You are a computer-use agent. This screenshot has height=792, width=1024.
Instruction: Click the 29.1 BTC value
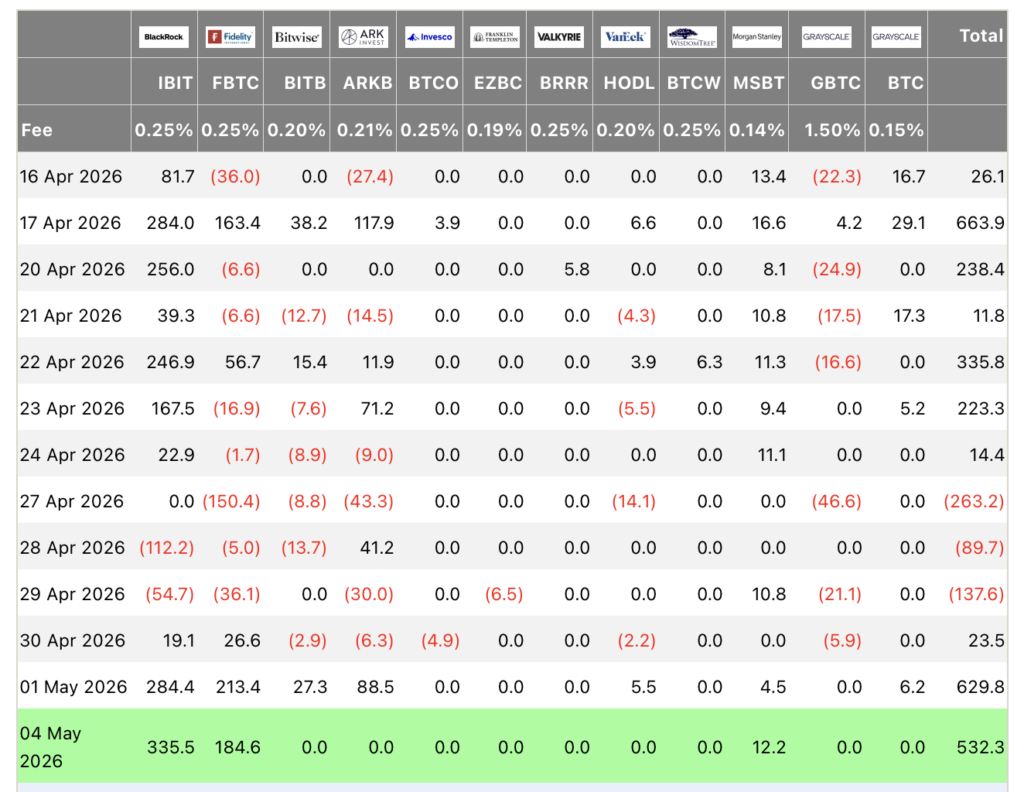tap(908, 223)
